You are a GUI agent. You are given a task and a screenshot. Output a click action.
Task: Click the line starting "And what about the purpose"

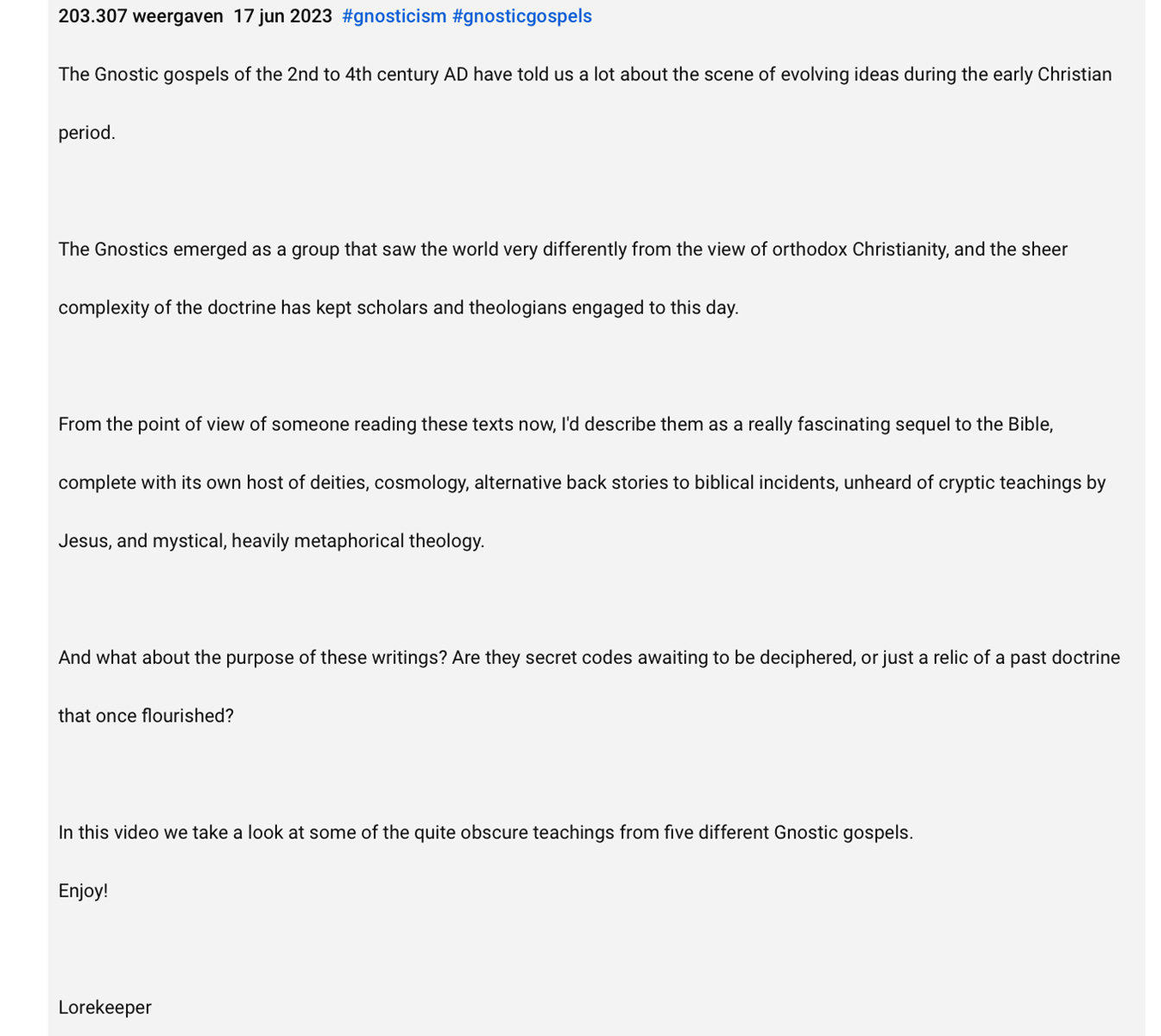(x=589, y=658)
